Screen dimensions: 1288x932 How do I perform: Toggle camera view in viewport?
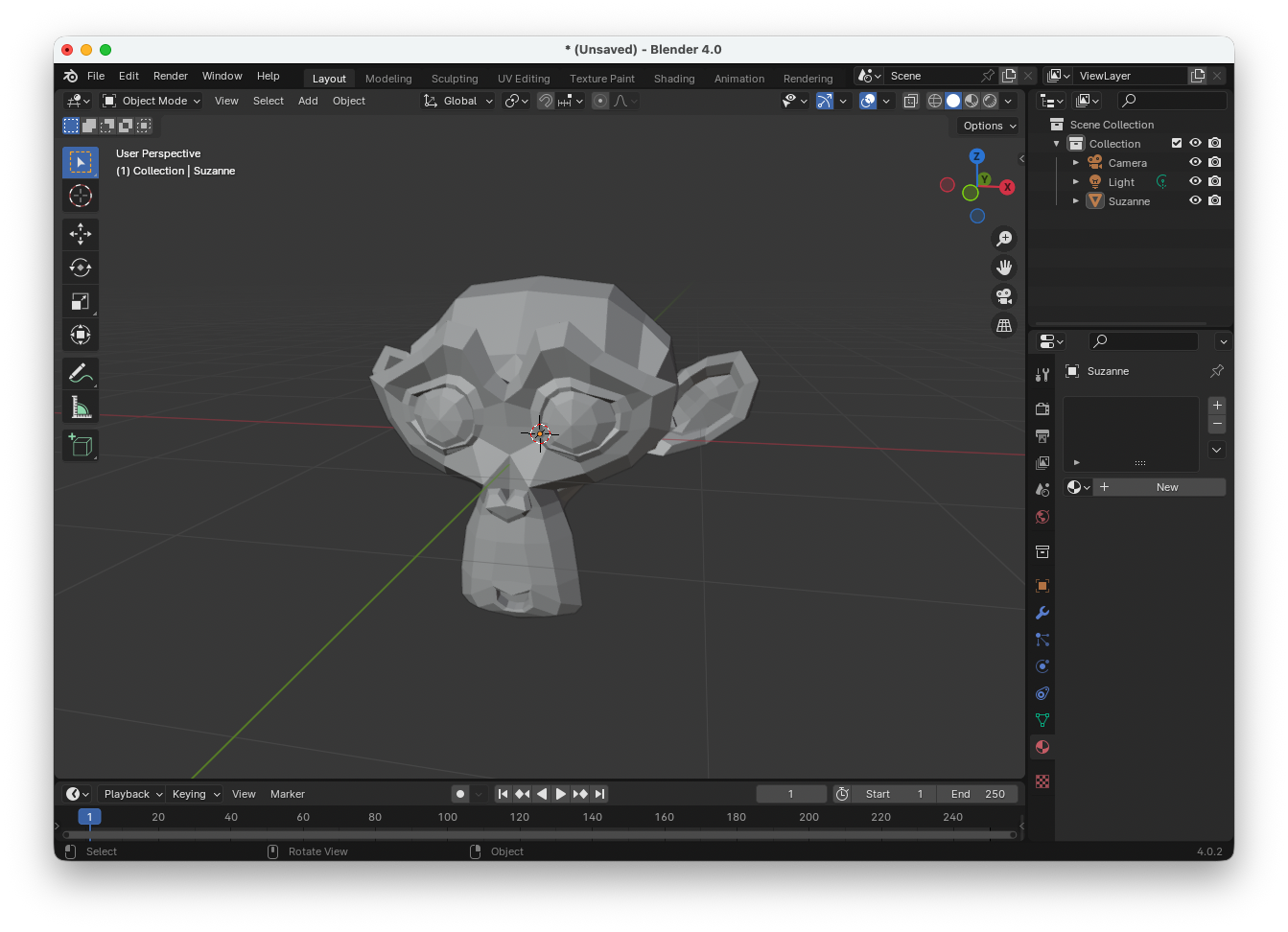(x=1004, y=296)
